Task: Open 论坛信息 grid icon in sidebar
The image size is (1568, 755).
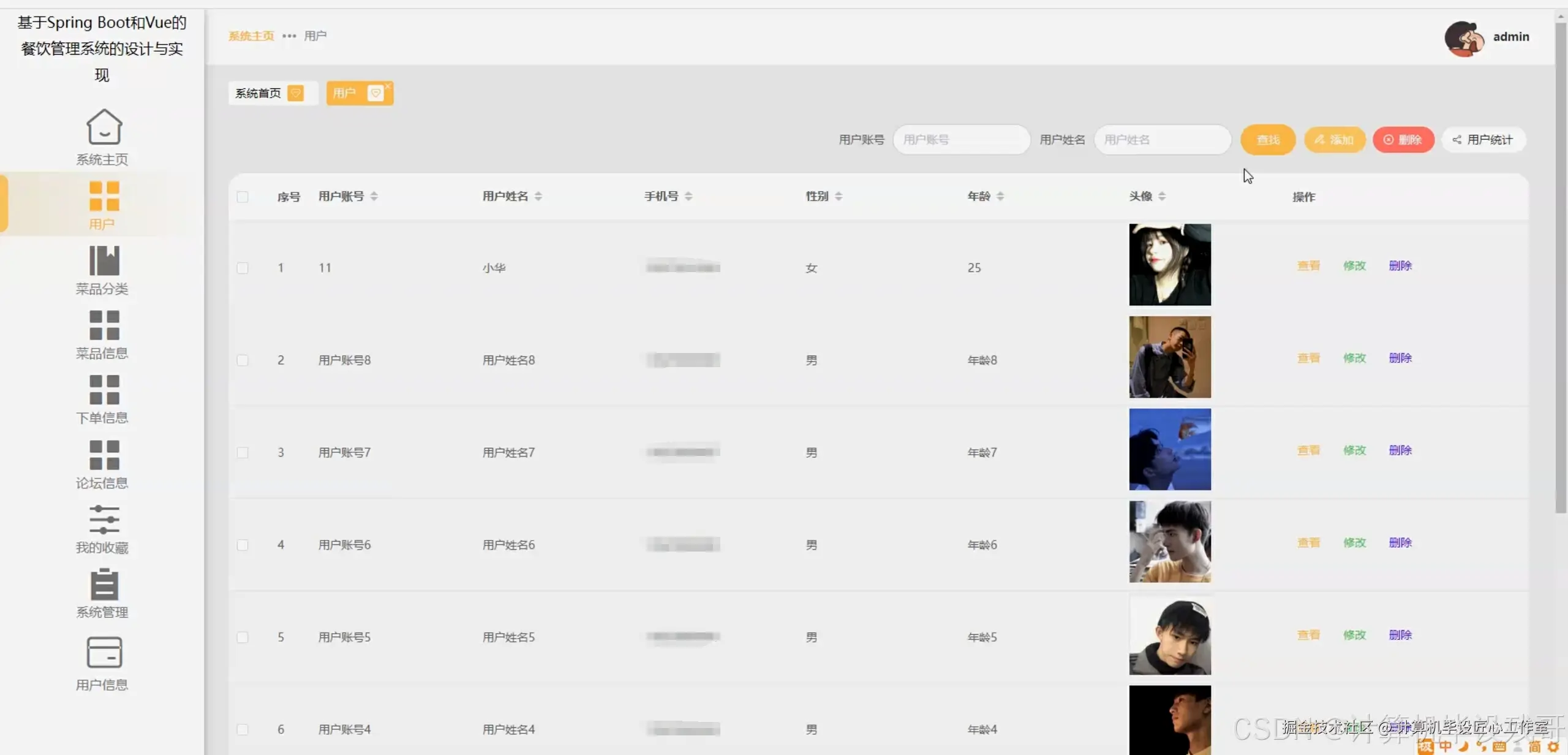Action: [x=104, y=455]
